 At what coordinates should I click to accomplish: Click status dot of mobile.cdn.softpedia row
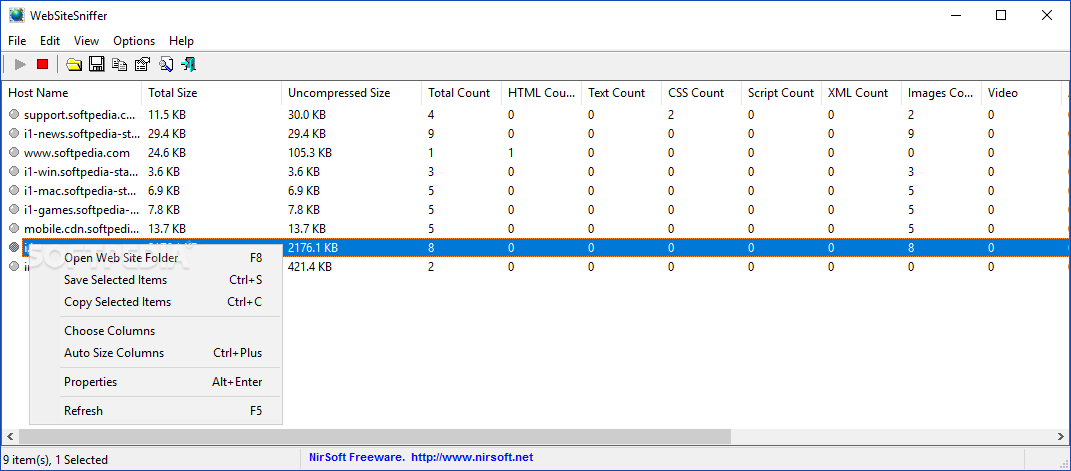click(x=14, y=229)
